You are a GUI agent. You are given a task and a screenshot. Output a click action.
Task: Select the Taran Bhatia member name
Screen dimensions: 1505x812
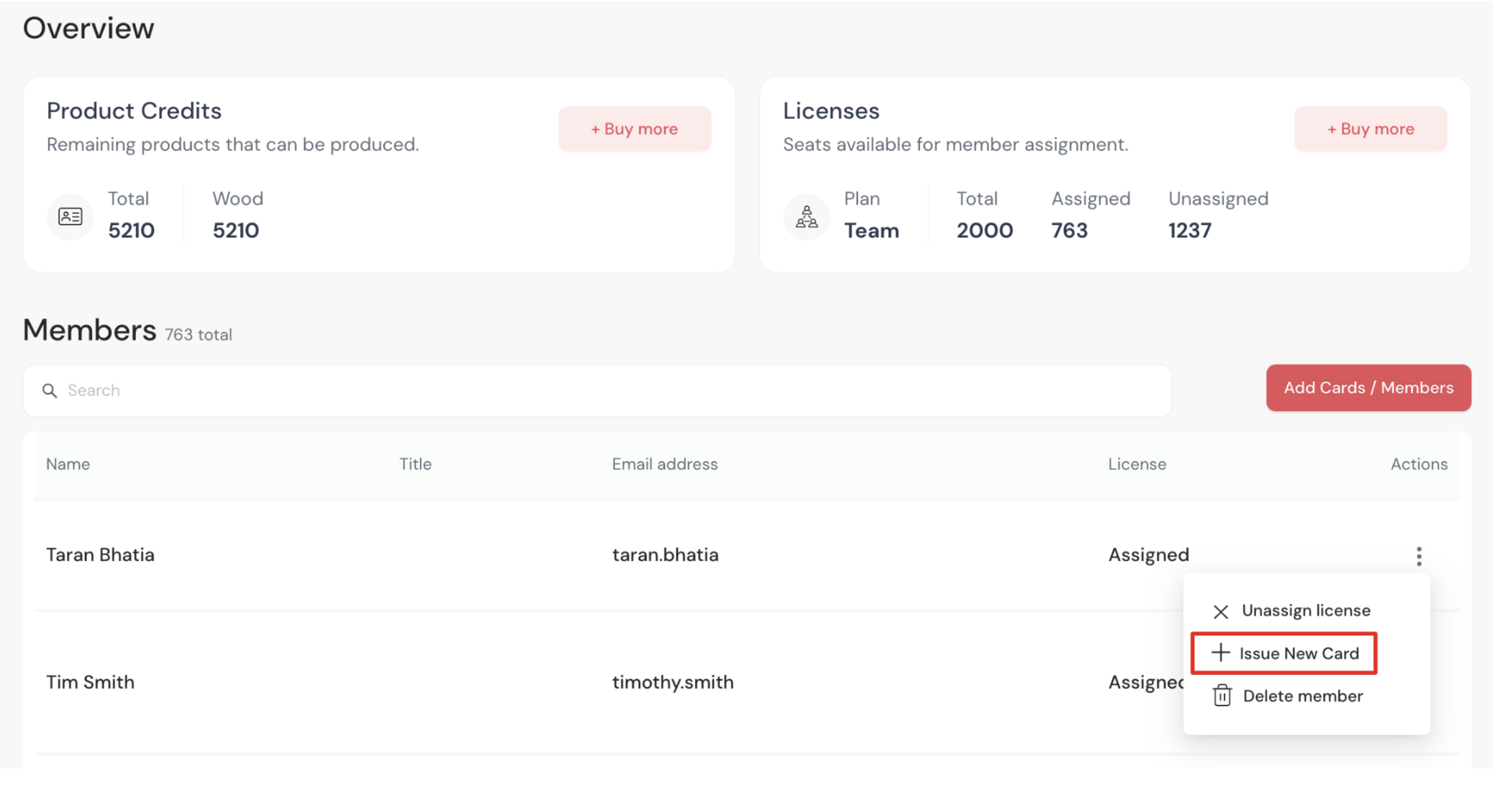(100, 554)
